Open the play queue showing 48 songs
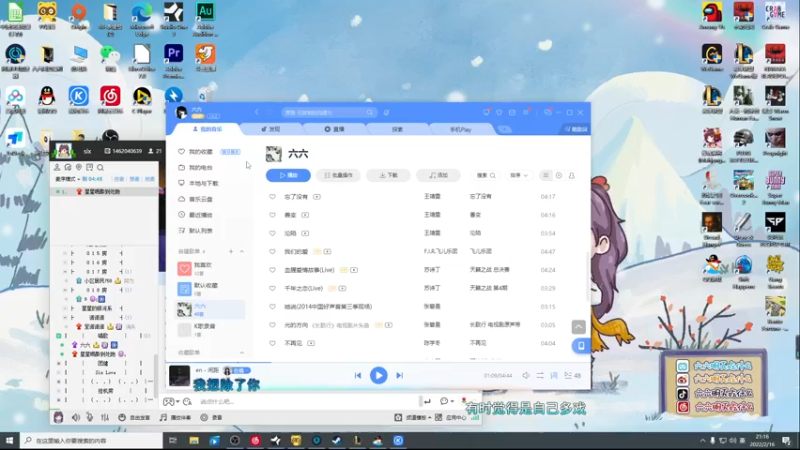Image resolution: width=800 pixels, height=450 pixels. coord(572,376)
